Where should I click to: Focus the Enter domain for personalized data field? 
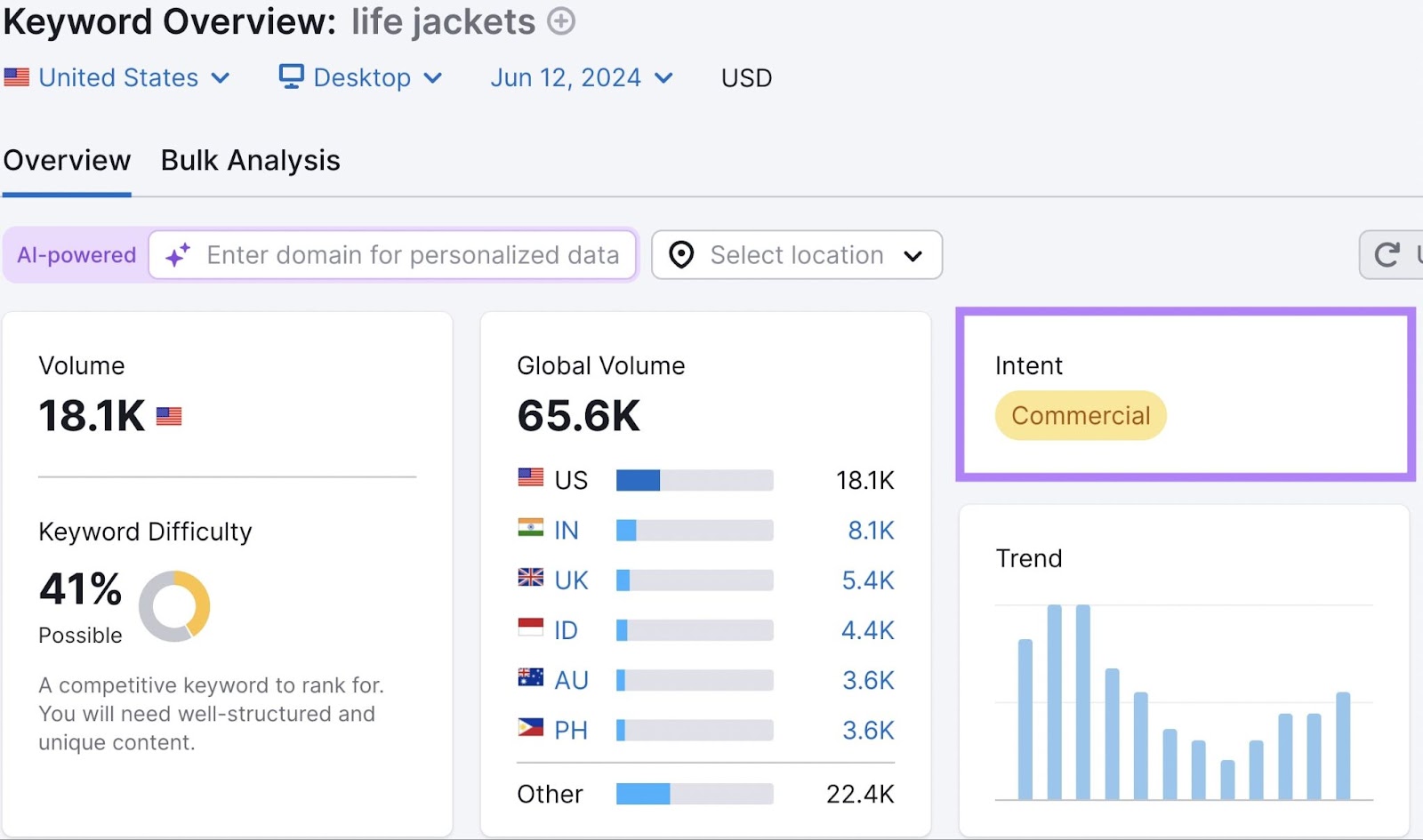392,255
